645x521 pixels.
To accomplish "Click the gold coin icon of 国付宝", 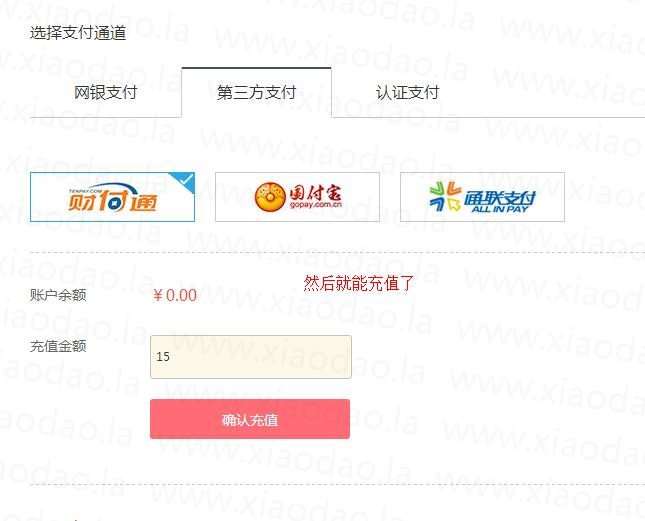I will point(270,197).
